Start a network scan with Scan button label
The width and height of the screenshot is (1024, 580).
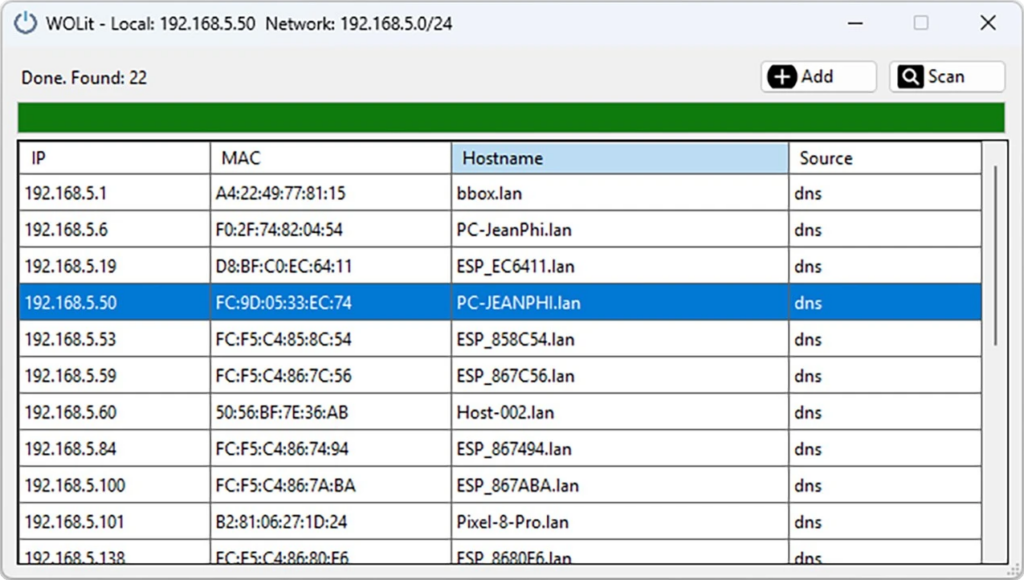(946, 76)
